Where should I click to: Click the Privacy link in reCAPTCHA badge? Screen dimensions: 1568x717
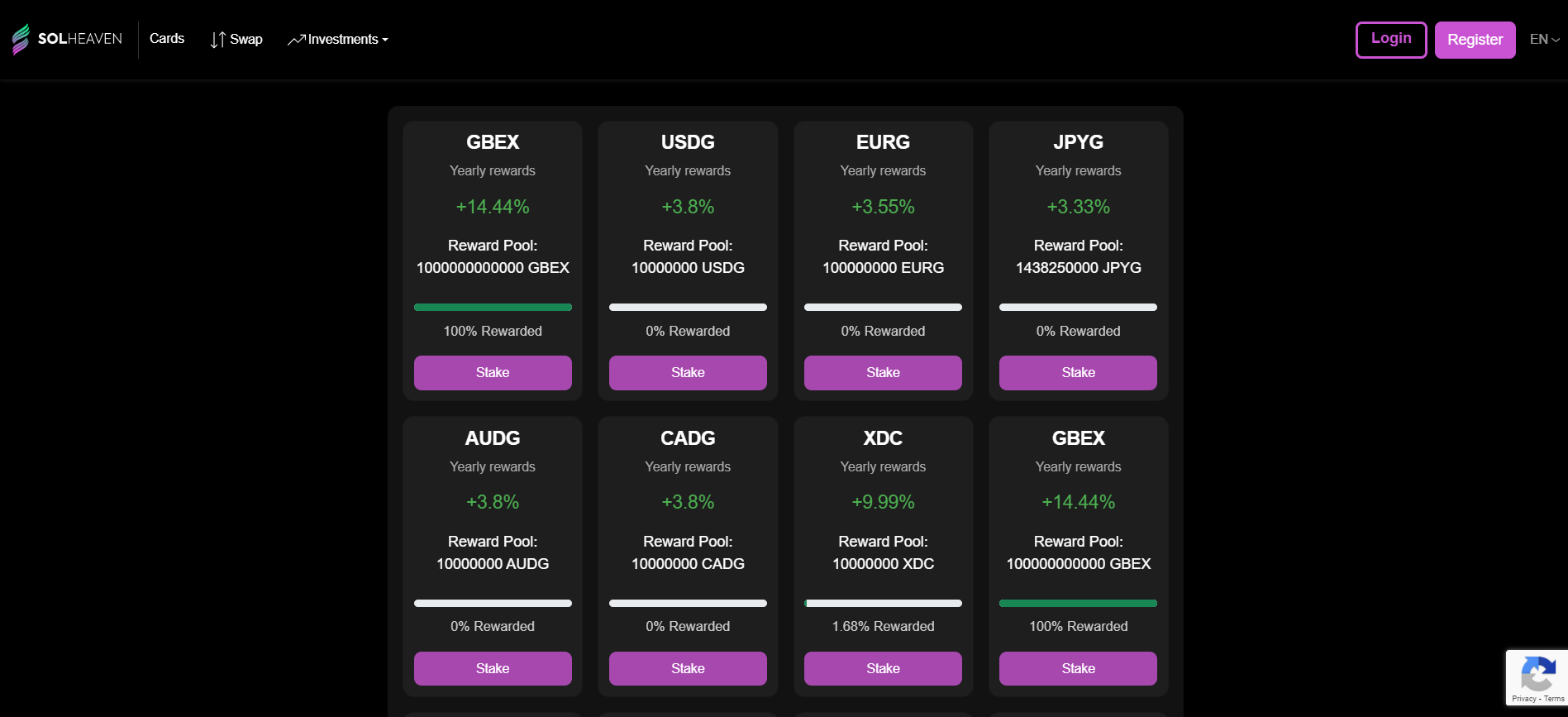tap(1523, 699)
